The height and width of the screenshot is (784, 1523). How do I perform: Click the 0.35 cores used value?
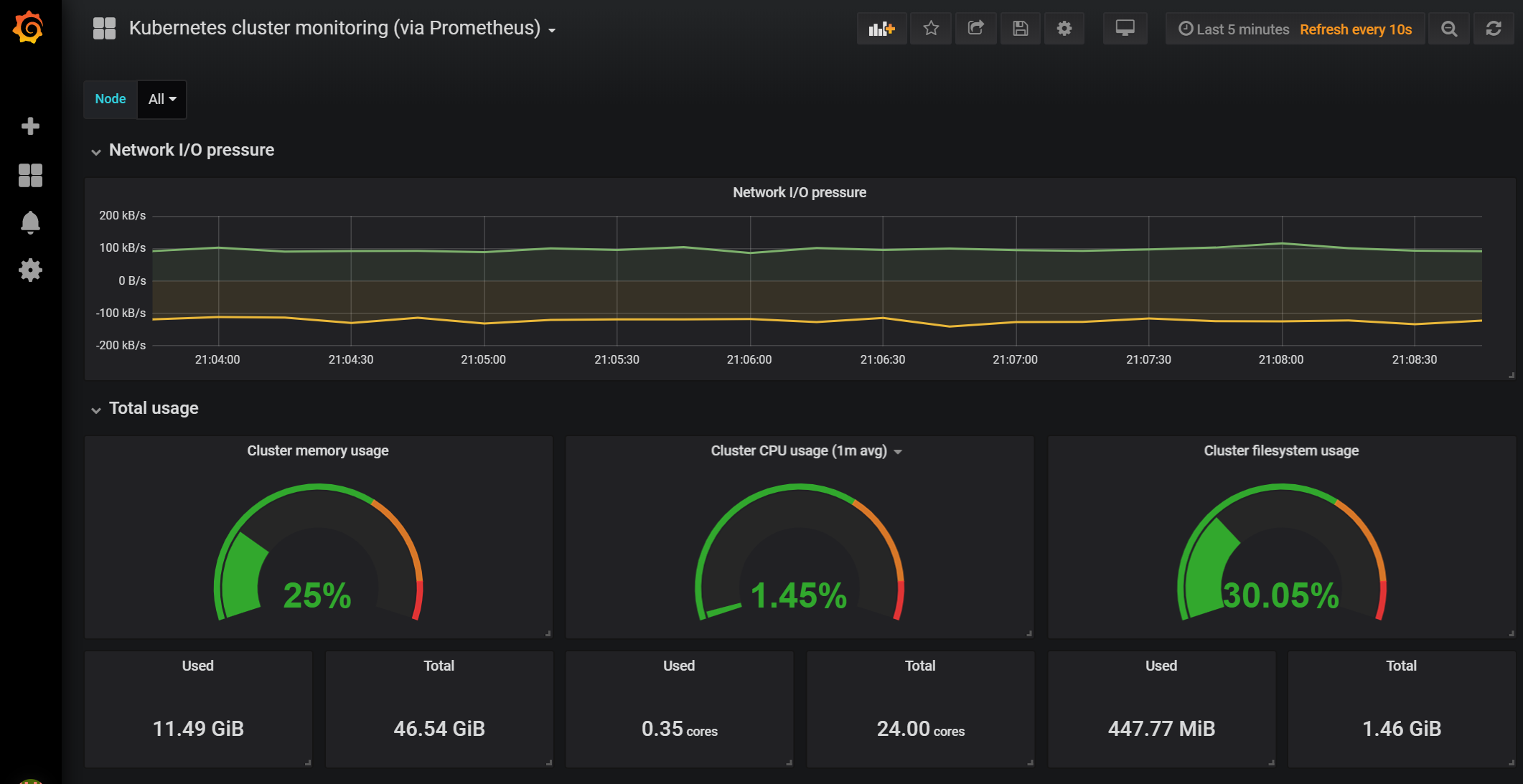(680, 729)
